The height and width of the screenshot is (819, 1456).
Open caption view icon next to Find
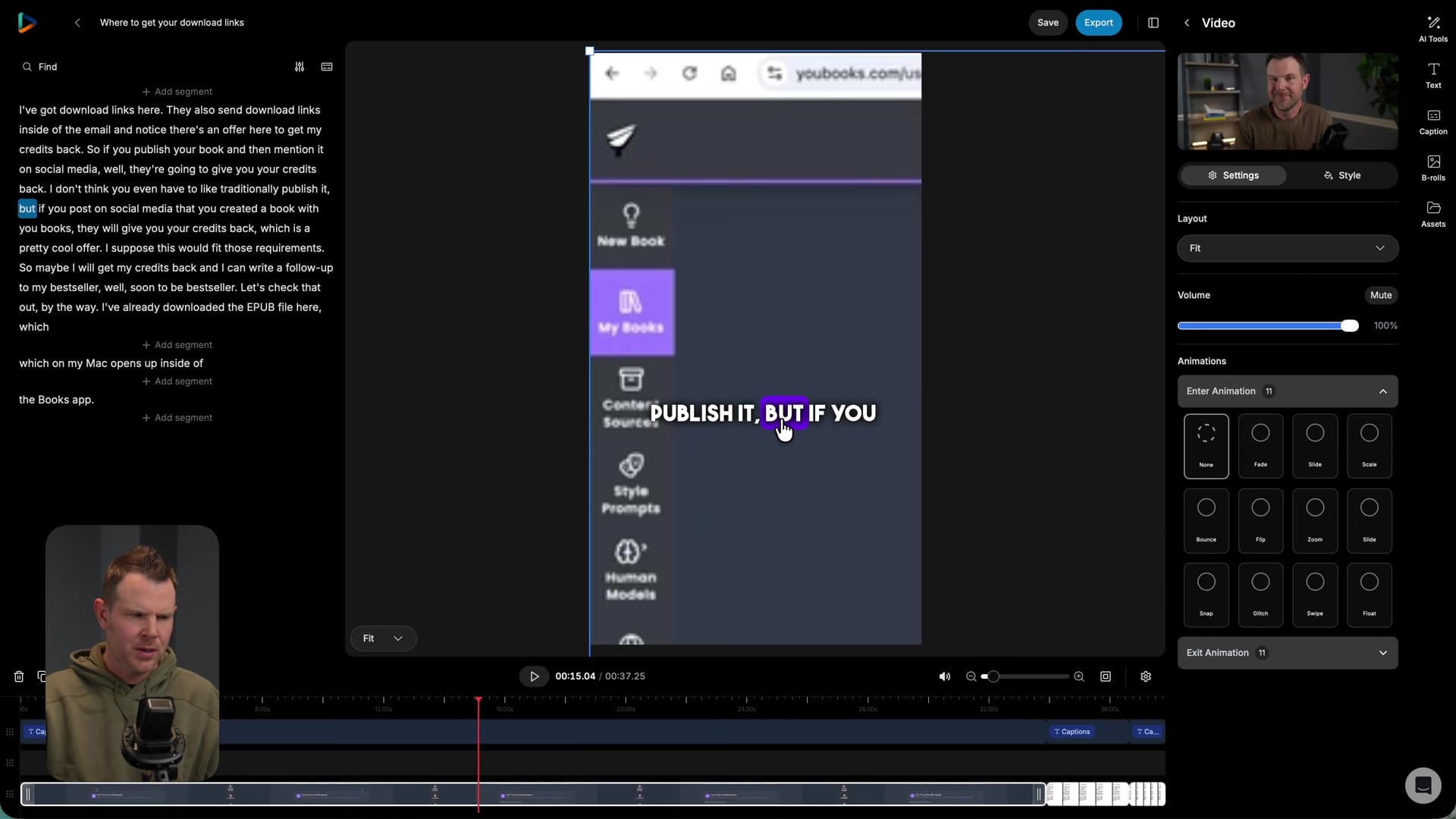coord(327,67)
